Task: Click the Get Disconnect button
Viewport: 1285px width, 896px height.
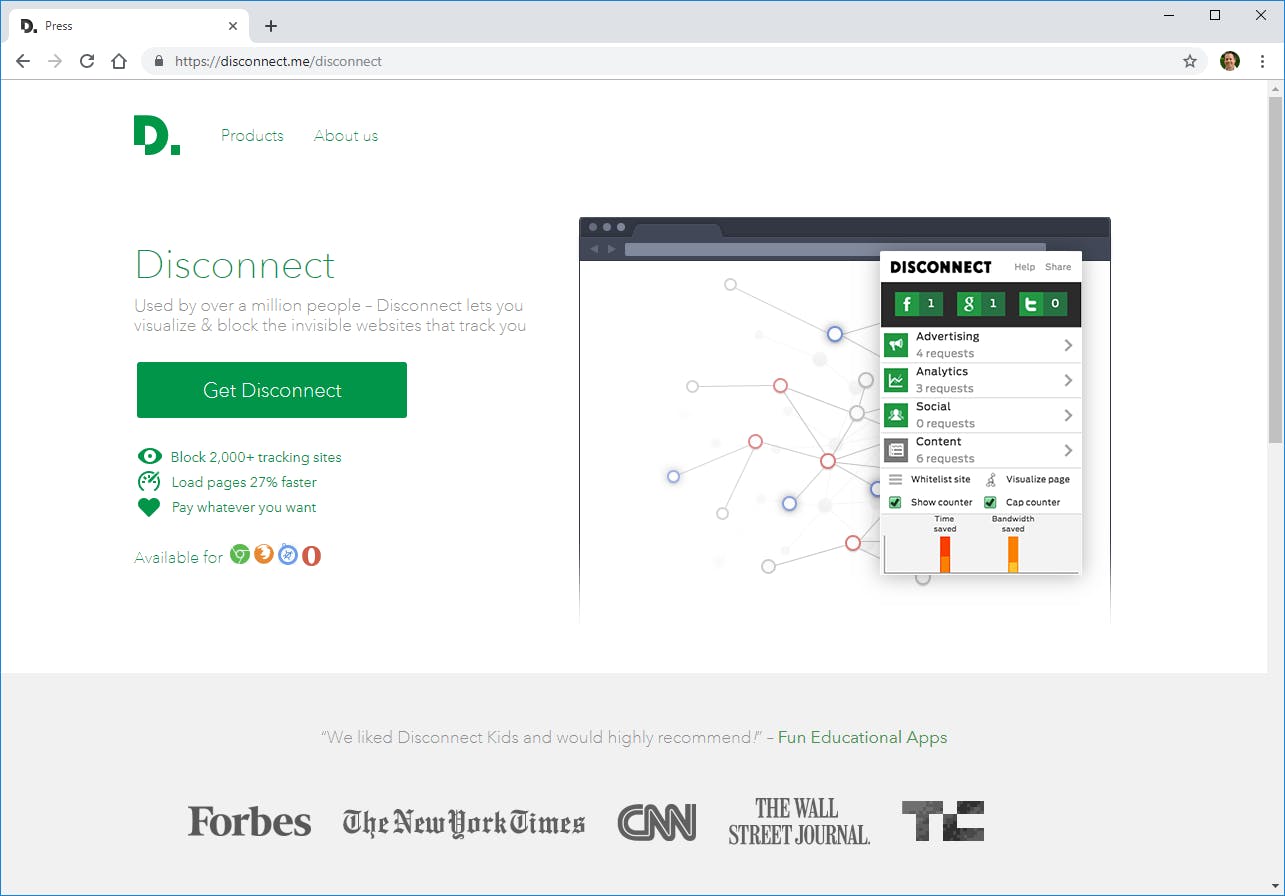Action: 272,390
